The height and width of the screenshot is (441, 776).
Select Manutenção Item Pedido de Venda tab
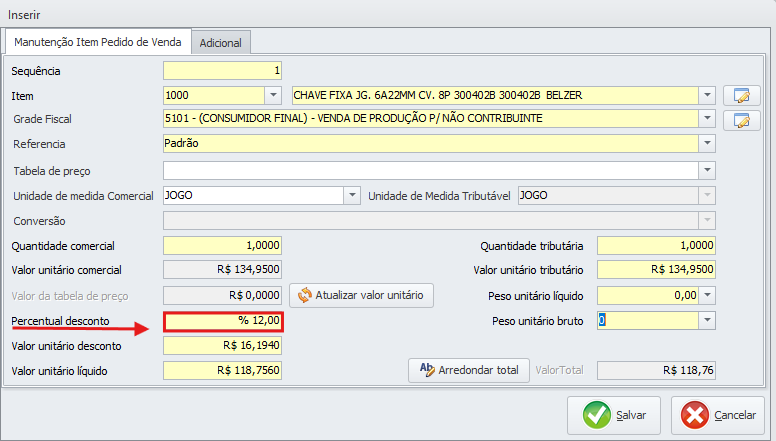[98, 42]
